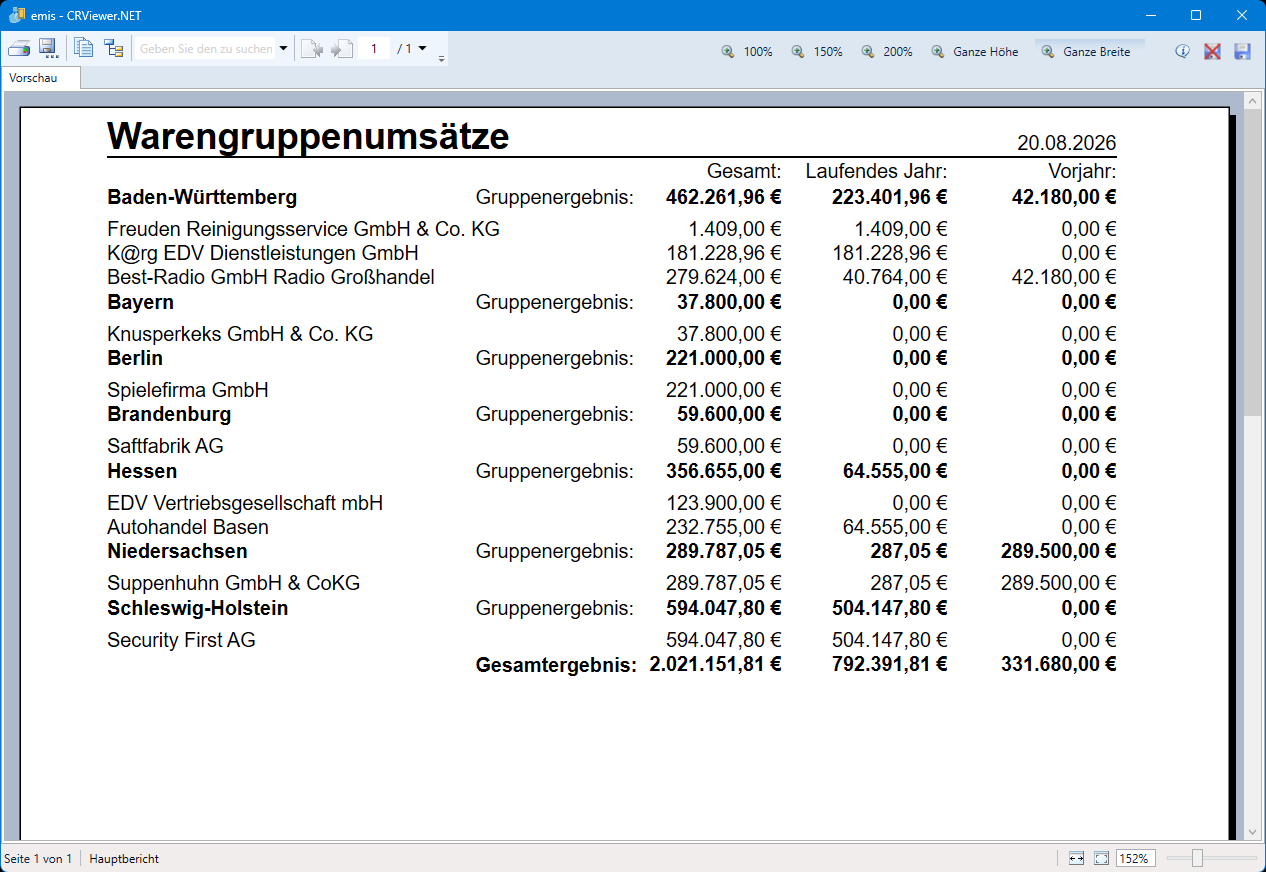Click the red X close-report icon
Image resolution: width=1266 pixels, height=872 pixels.
[1212, 51]
